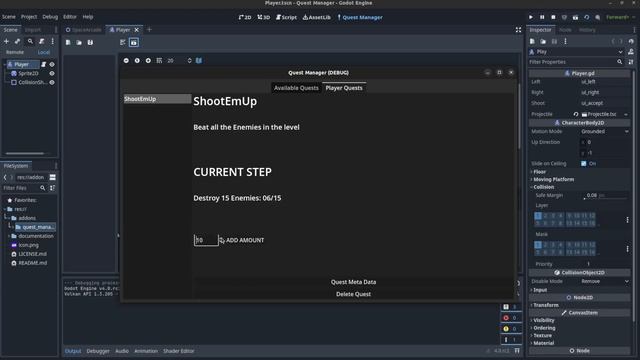Open the scene tree search filter icon
The width and height of the screenshot is (640, 360).
coord(30,41)
